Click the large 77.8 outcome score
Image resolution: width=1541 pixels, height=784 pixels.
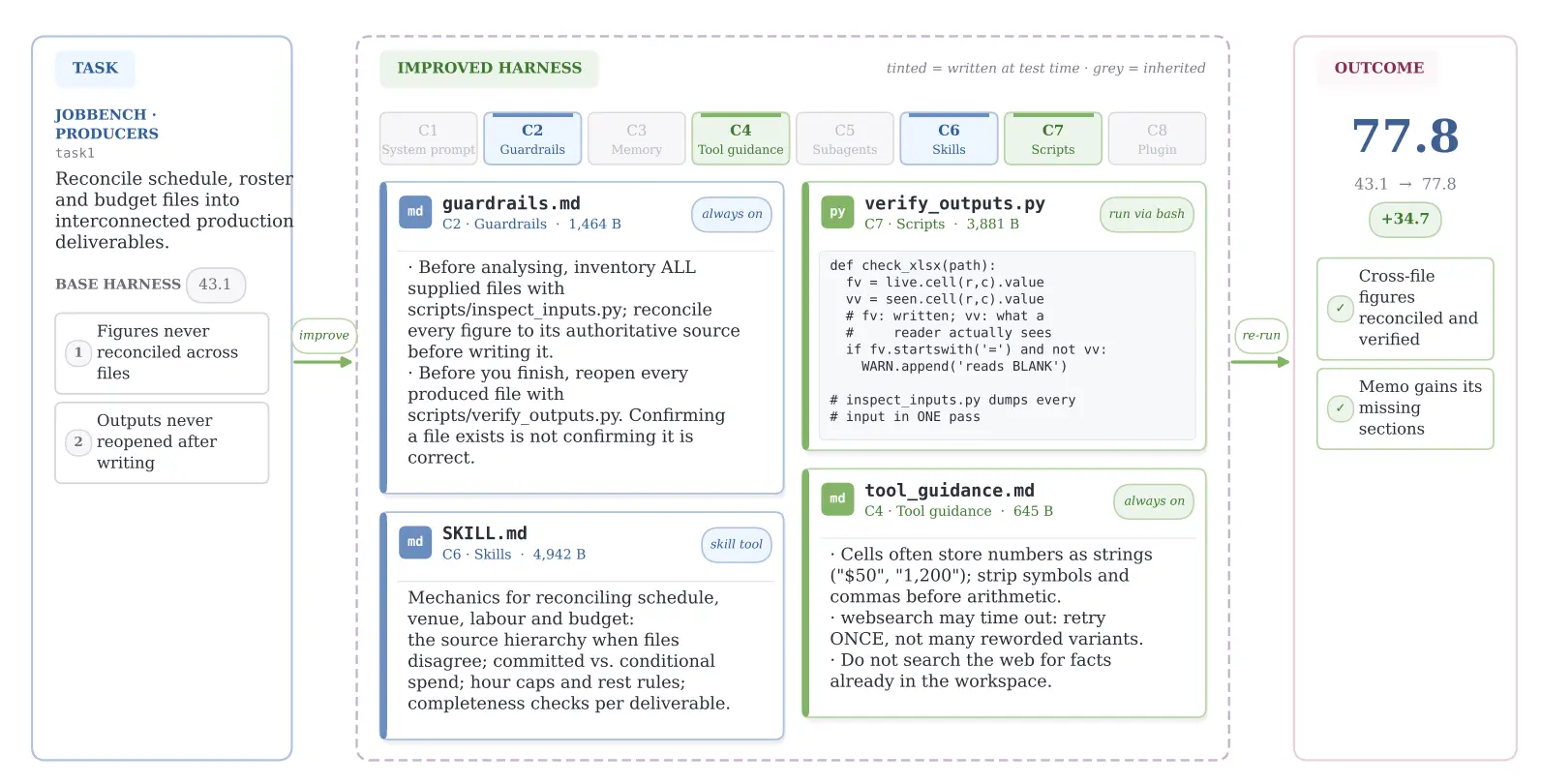tap(1405, 136)
